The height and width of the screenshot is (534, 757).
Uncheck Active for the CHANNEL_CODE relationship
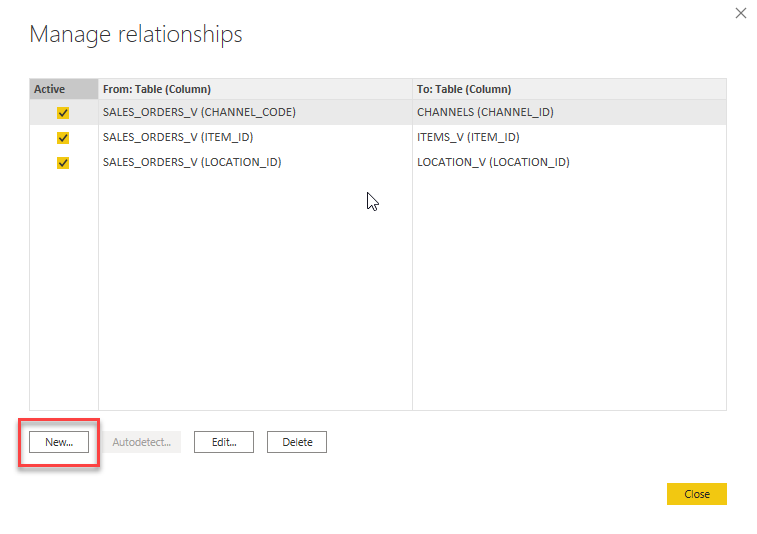coord(63,113)
